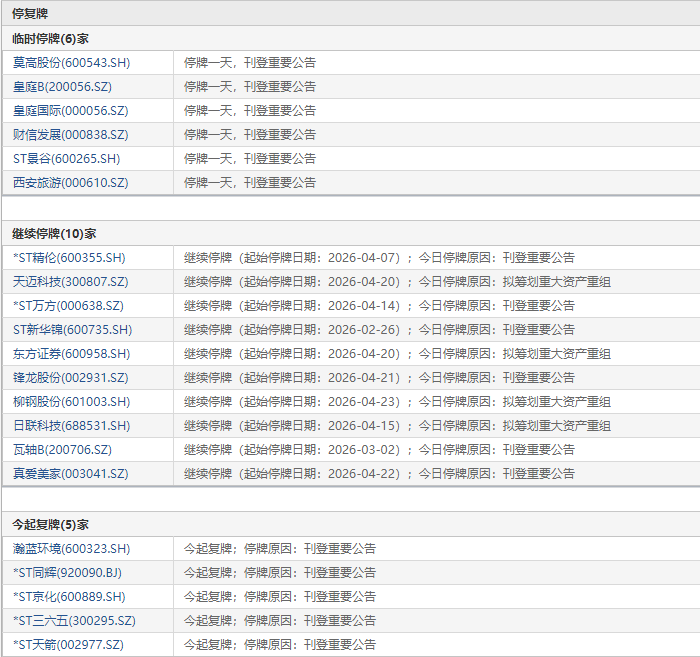Select the 2026-04-15 suspension note for 日联科技

pos(397,426)
